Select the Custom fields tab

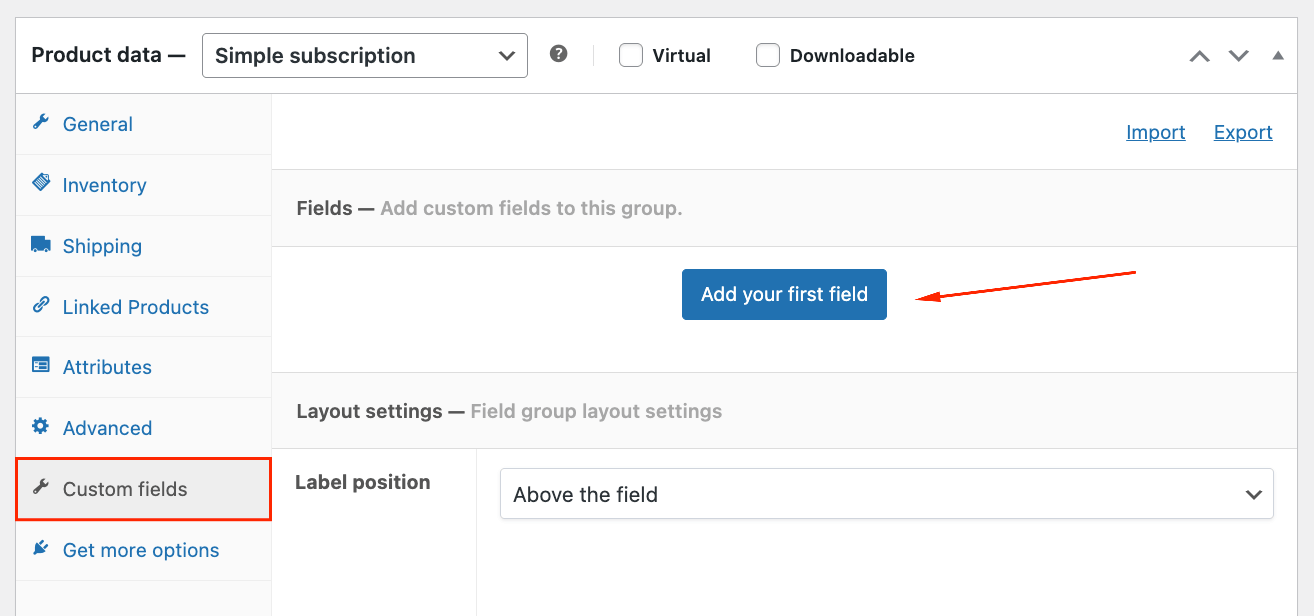tap(144, 489)
